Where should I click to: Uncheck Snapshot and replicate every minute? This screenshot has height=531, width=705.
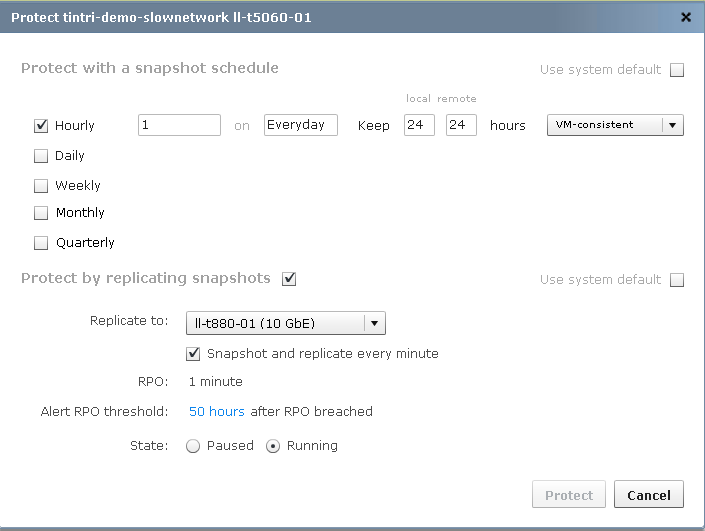(193, 354)
